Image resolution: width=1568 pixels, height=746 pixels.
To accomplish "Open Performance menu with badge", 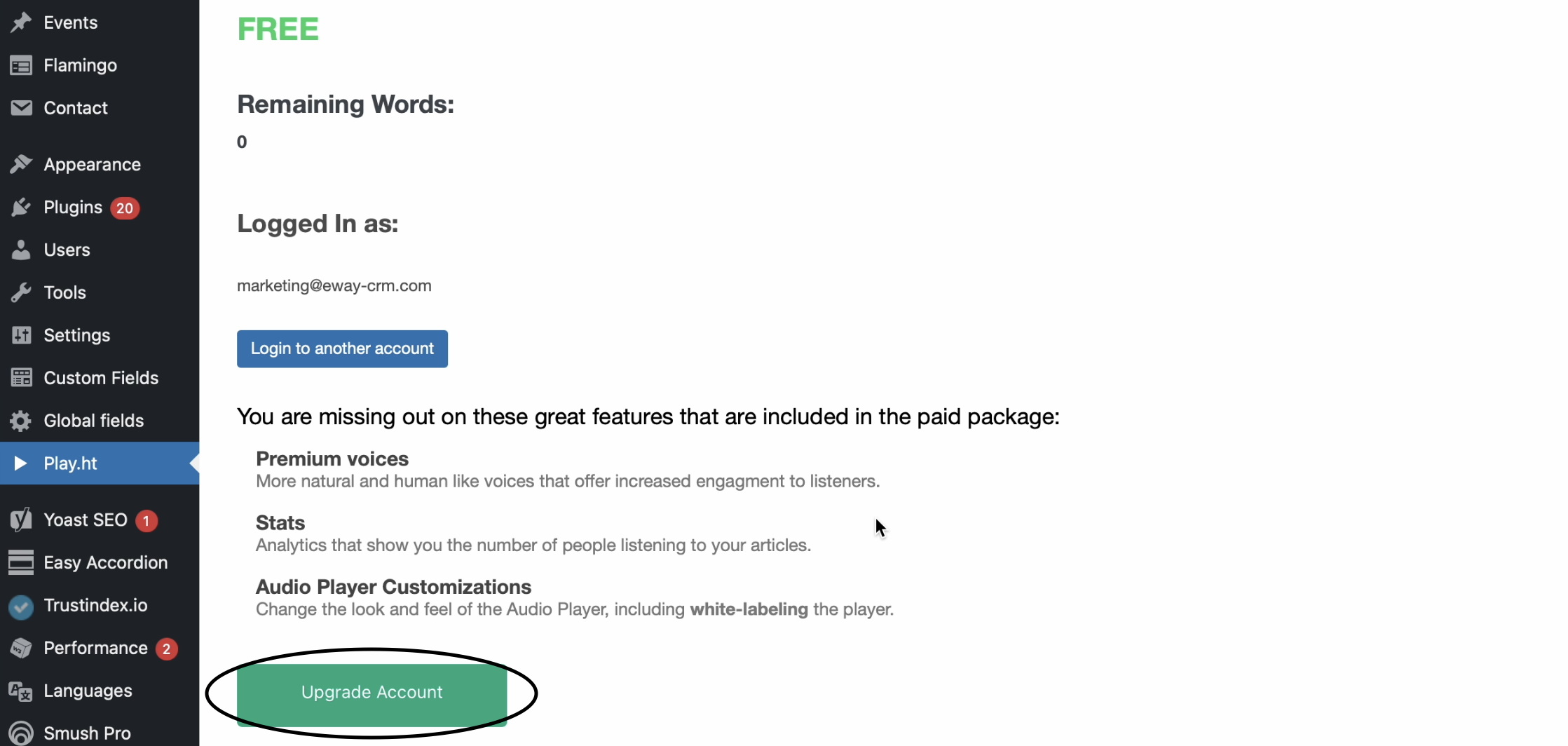I will 100,648.
